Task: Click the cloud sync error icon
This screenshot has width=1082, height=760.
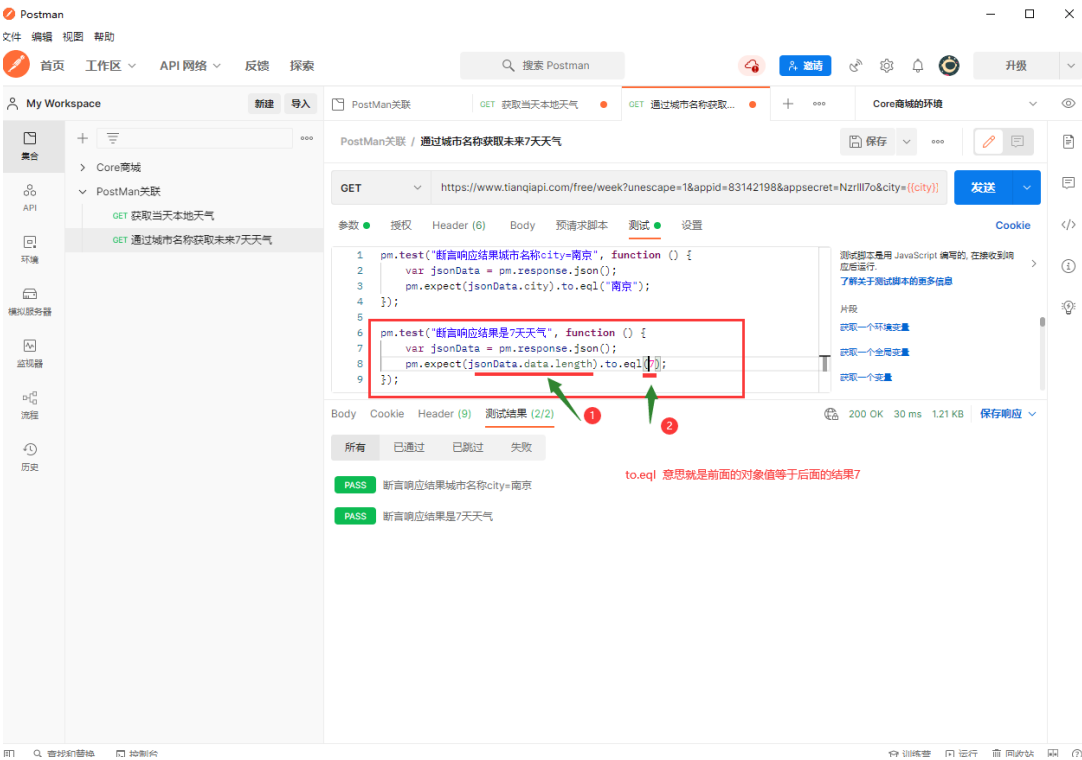Action: tap(751, 66)
